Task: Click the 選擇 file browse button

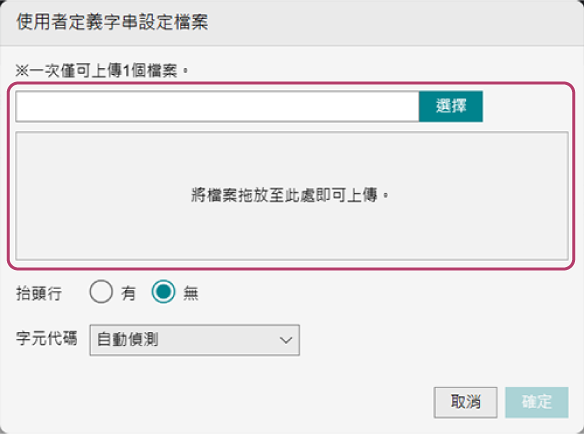Action: 451,106
